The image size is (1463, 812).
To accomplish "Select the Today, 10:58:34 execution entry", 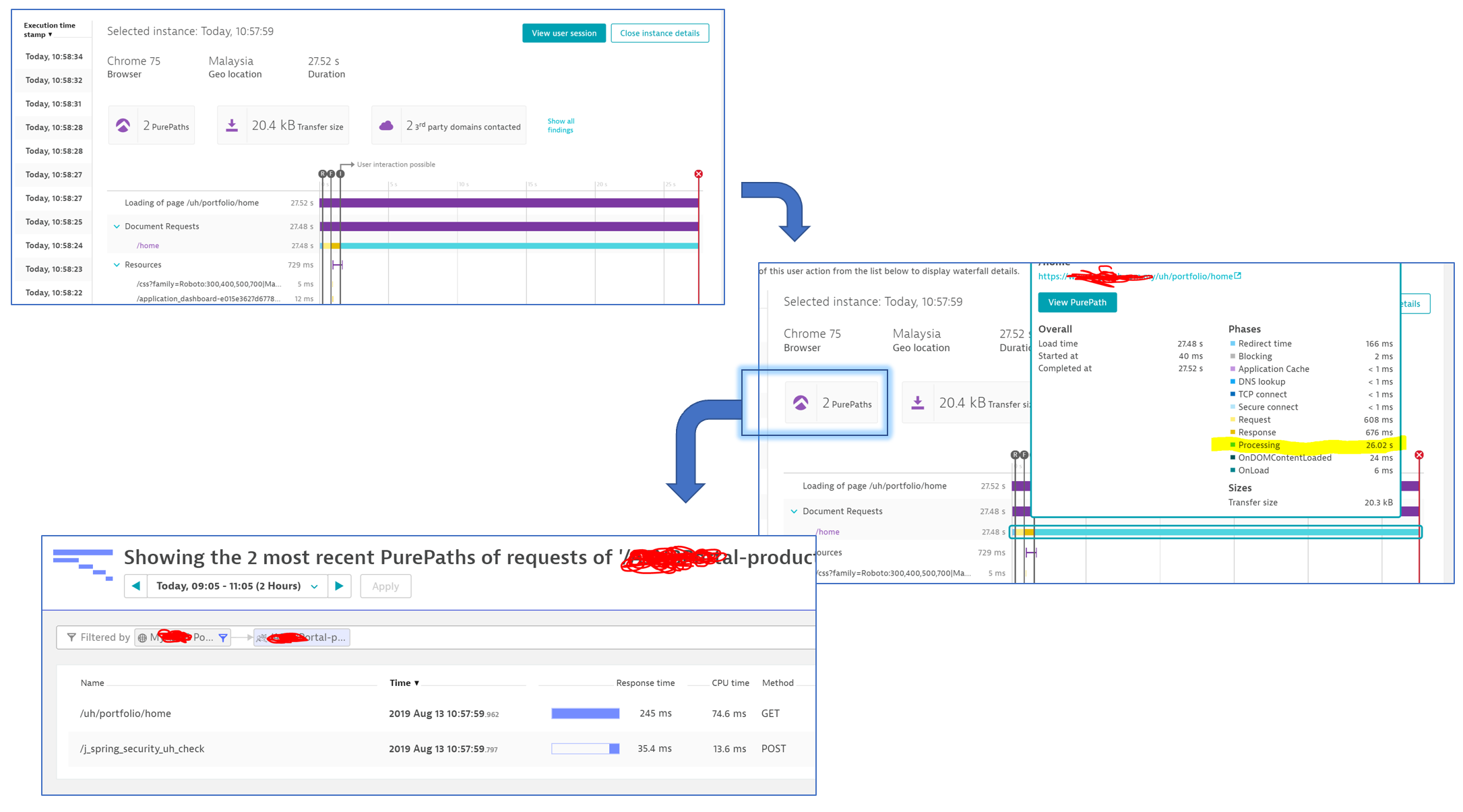I will [54, 57].
